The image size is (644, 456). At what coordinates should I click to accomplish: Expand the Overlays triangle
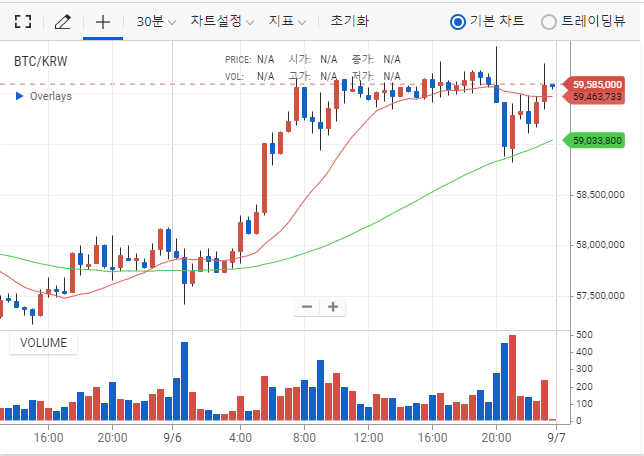19,96
